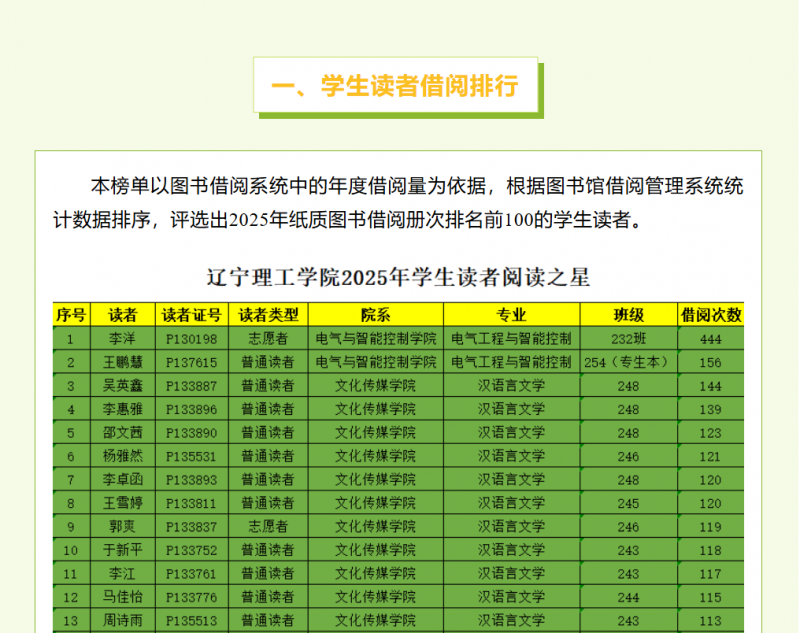
Task: Click reader ID P133896
Action: [192, 410]
